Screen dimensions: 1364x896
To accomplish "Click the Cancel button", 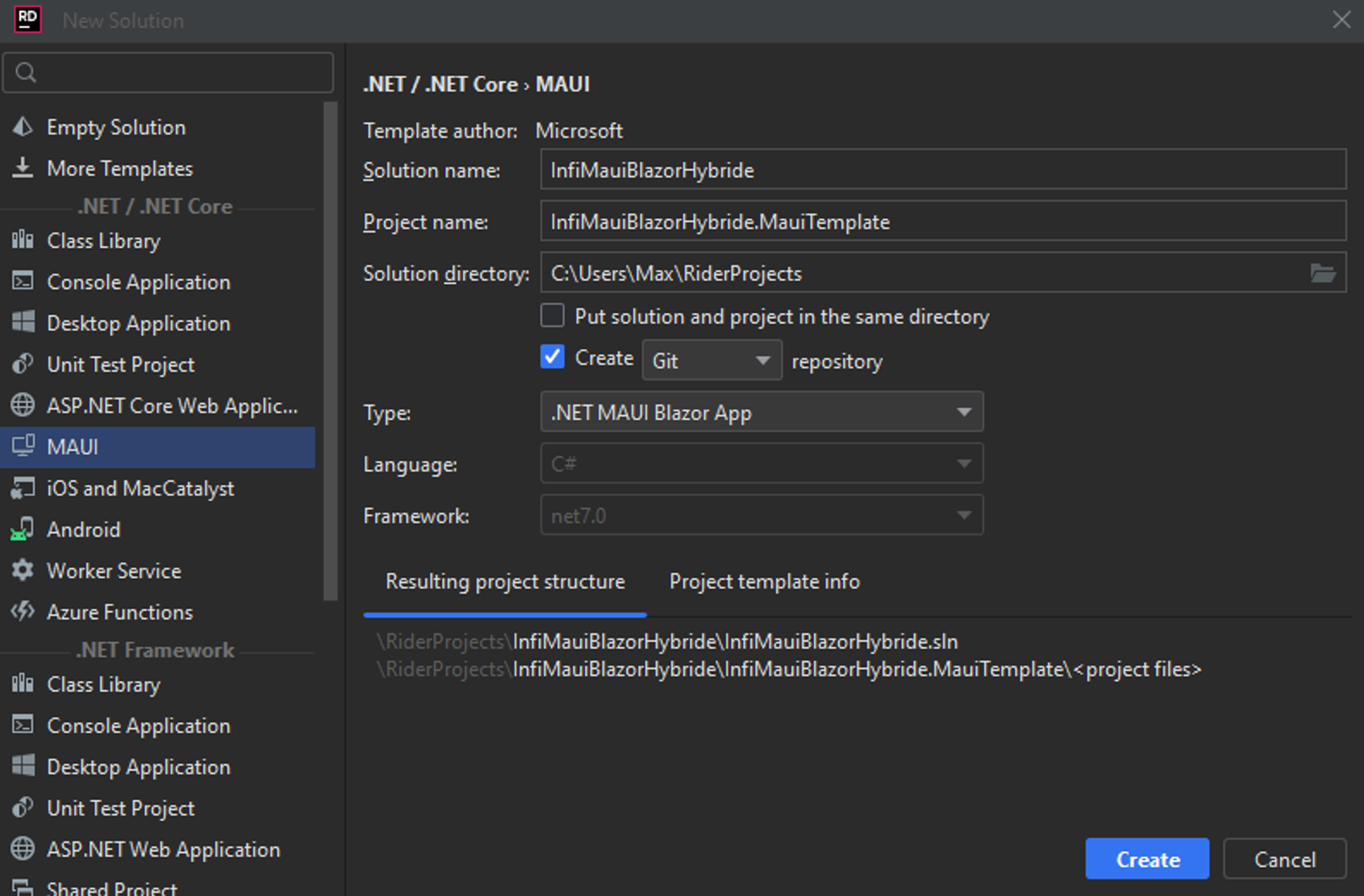I will [x=1285, y=857].
